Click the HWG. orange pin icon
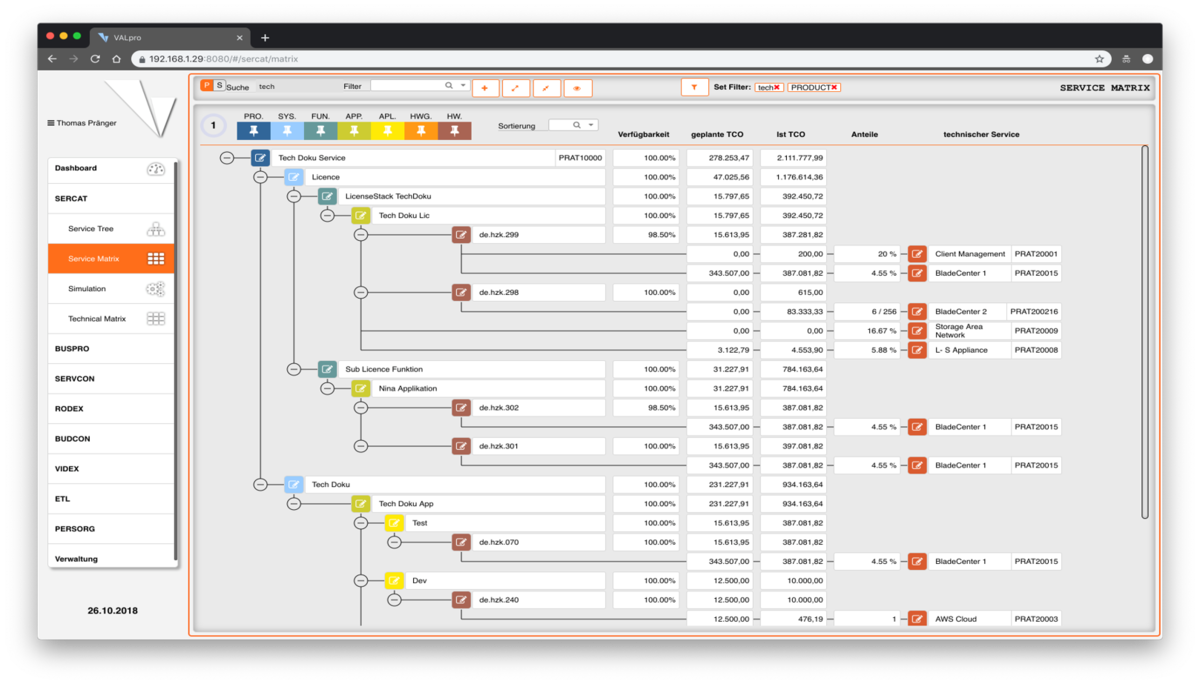Viewport: 1200px width, 684px height. [421, 131]
